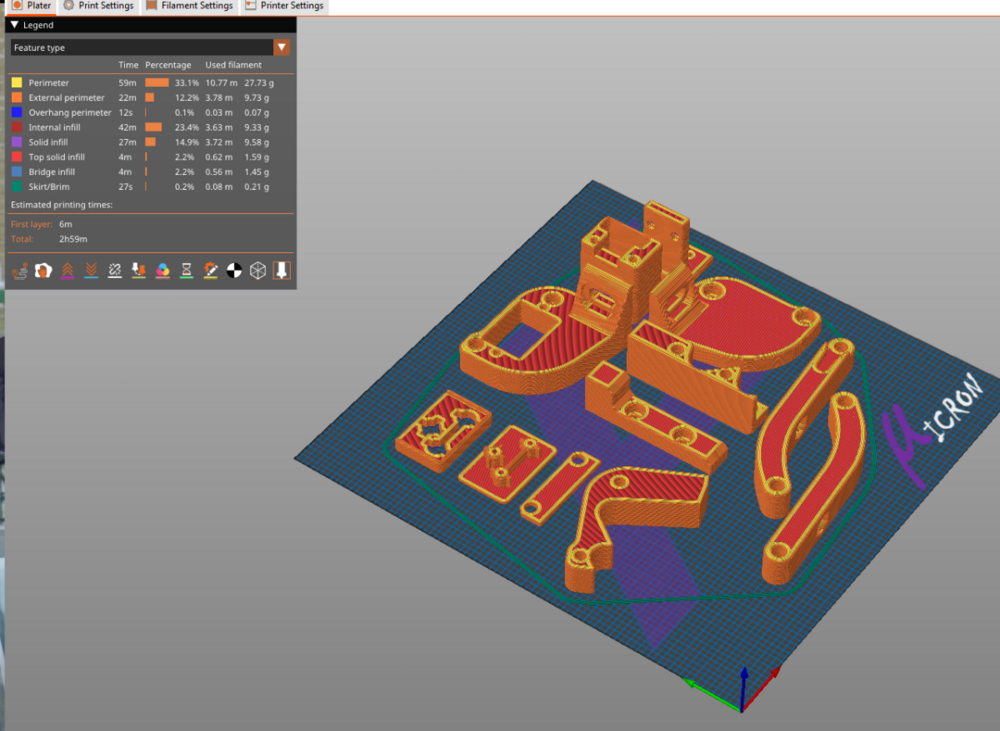The width and height of the screenshot is (1000, 731).
Task: Toggle Shells wireframe cube view
Action: point(258,270)
